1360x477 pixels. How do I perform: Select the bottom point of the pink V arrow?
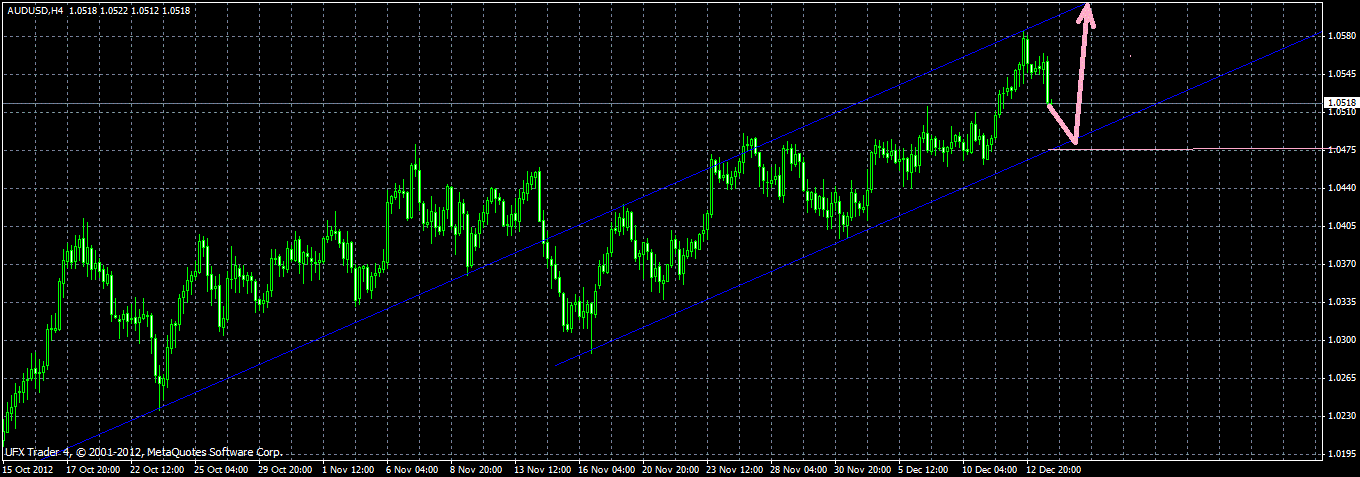1075,141
